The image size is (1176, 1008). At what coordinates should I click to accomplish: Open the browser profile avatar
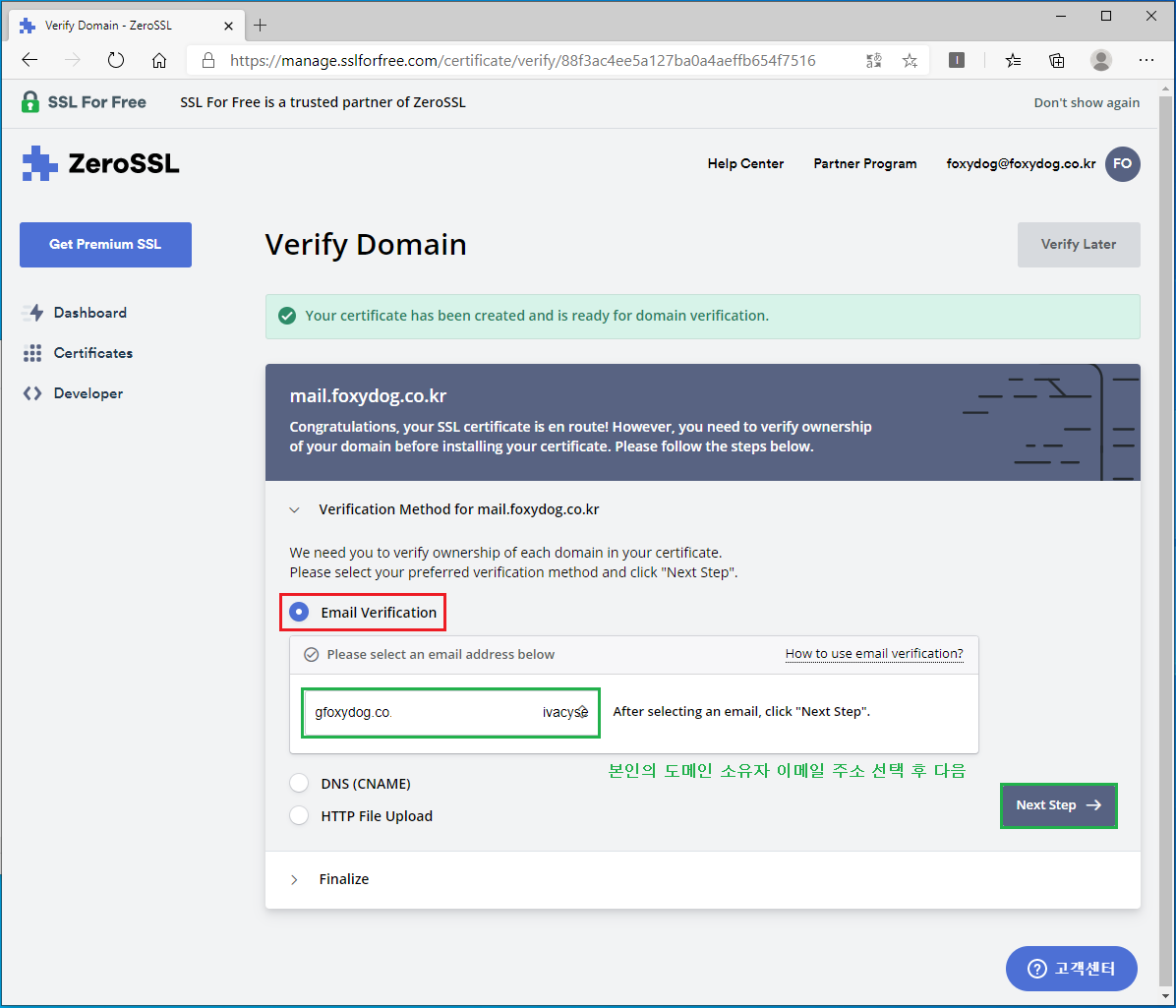point(1101,60)
